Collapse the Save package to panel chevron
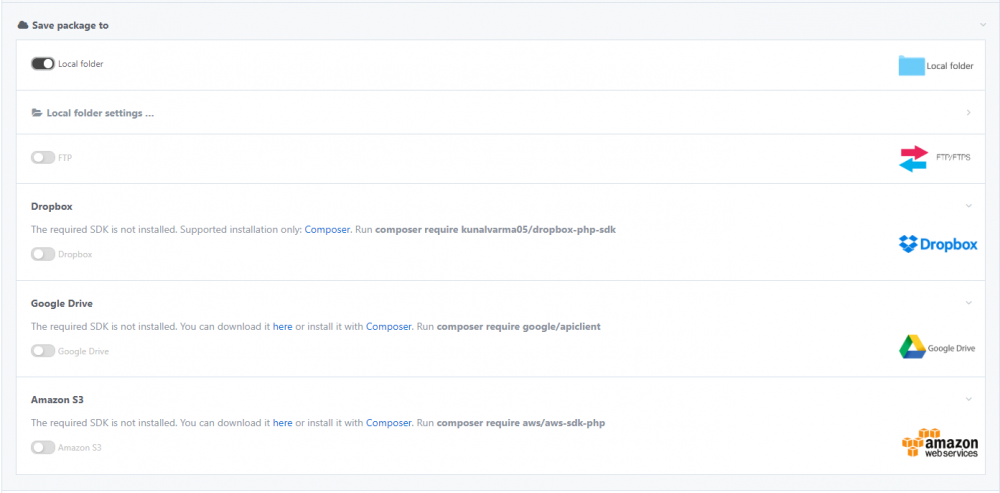 coord(983,25)
